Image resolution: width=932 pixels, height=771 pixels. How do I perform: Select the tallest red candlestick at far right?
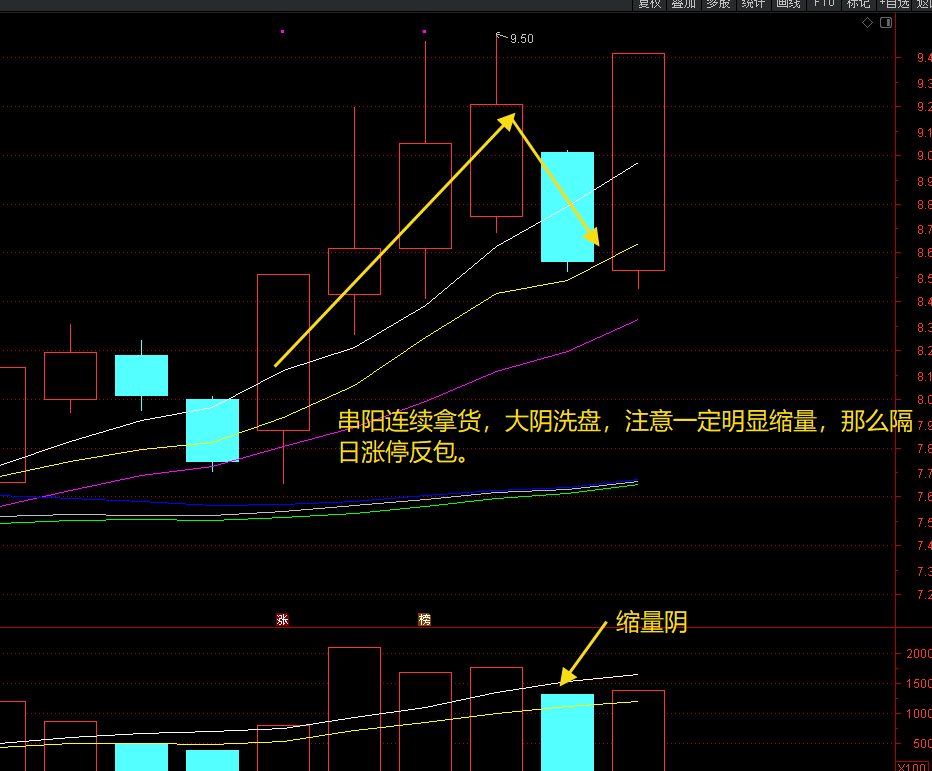[x=638, y=162]
